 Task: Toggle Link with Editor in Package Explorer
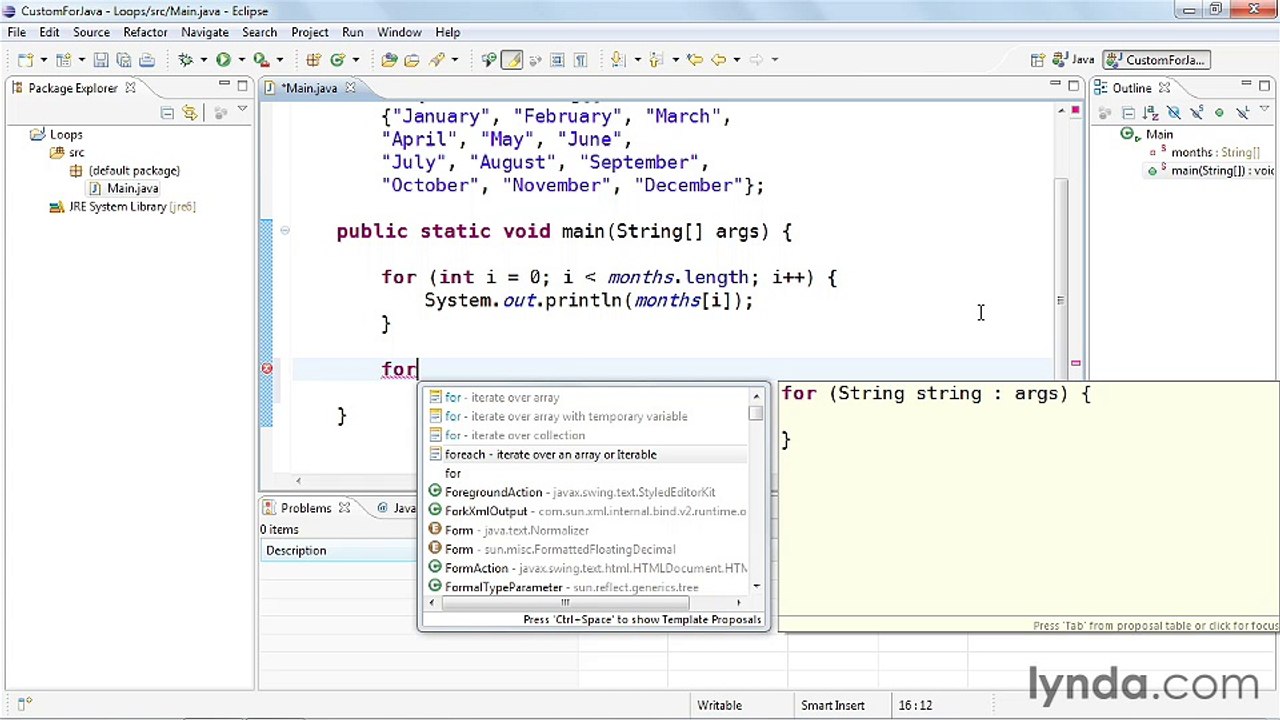pyautogui.click(x=190, y=113)
